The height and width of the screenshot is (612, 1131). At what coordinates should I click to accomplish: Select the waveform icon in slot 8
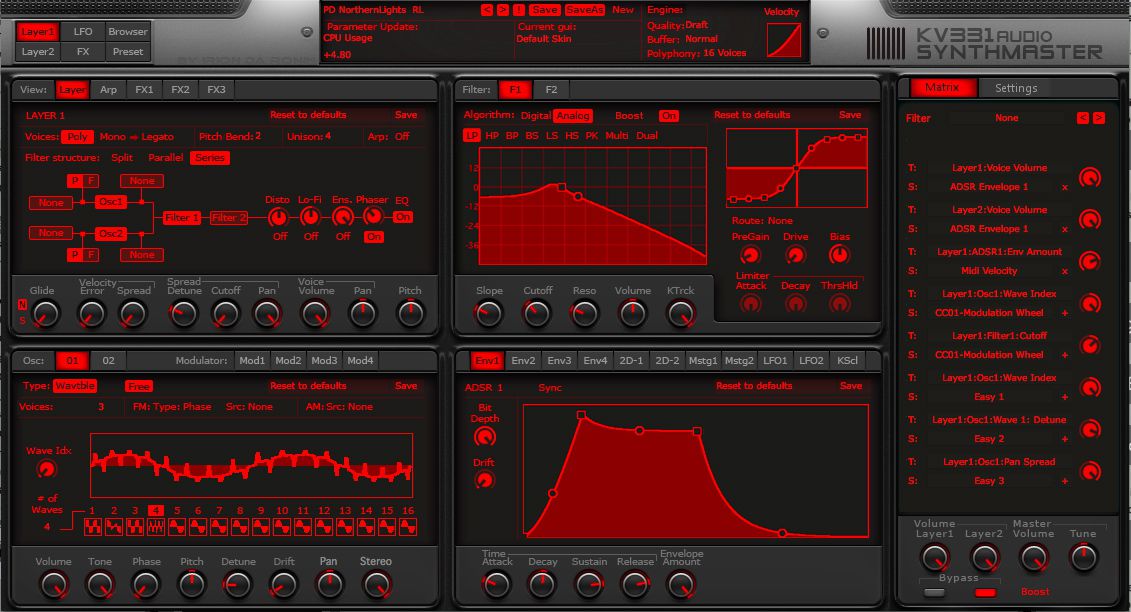[240, 527]
